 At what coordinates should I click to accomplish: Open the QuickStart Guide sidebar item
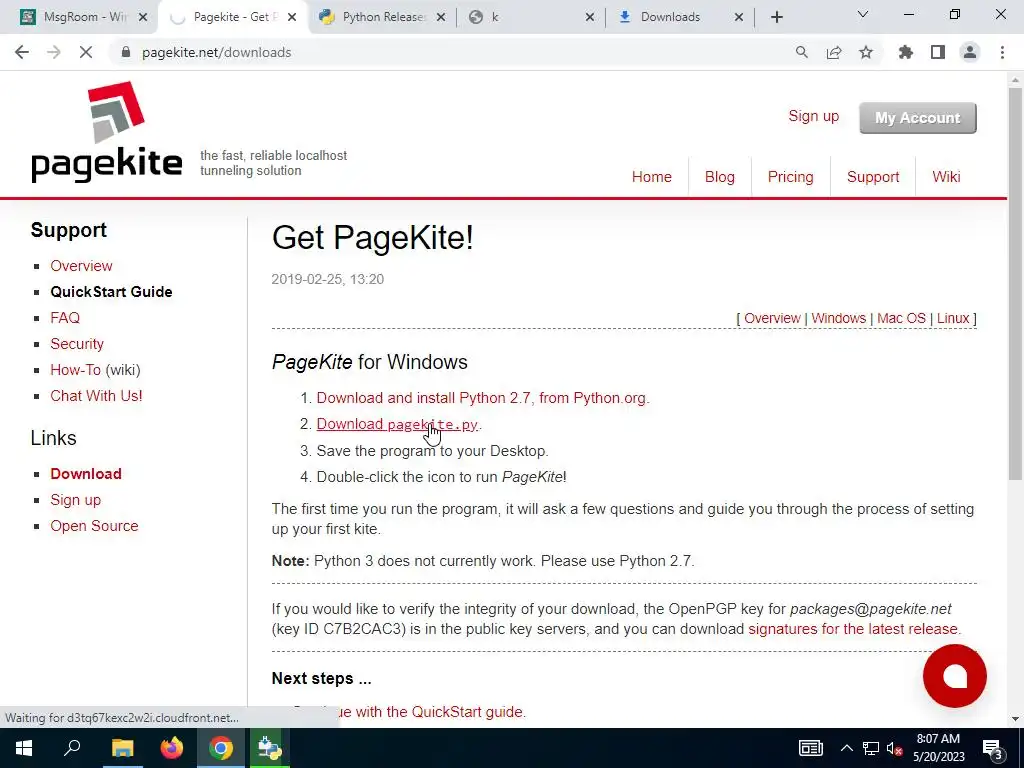pos(111,292)
